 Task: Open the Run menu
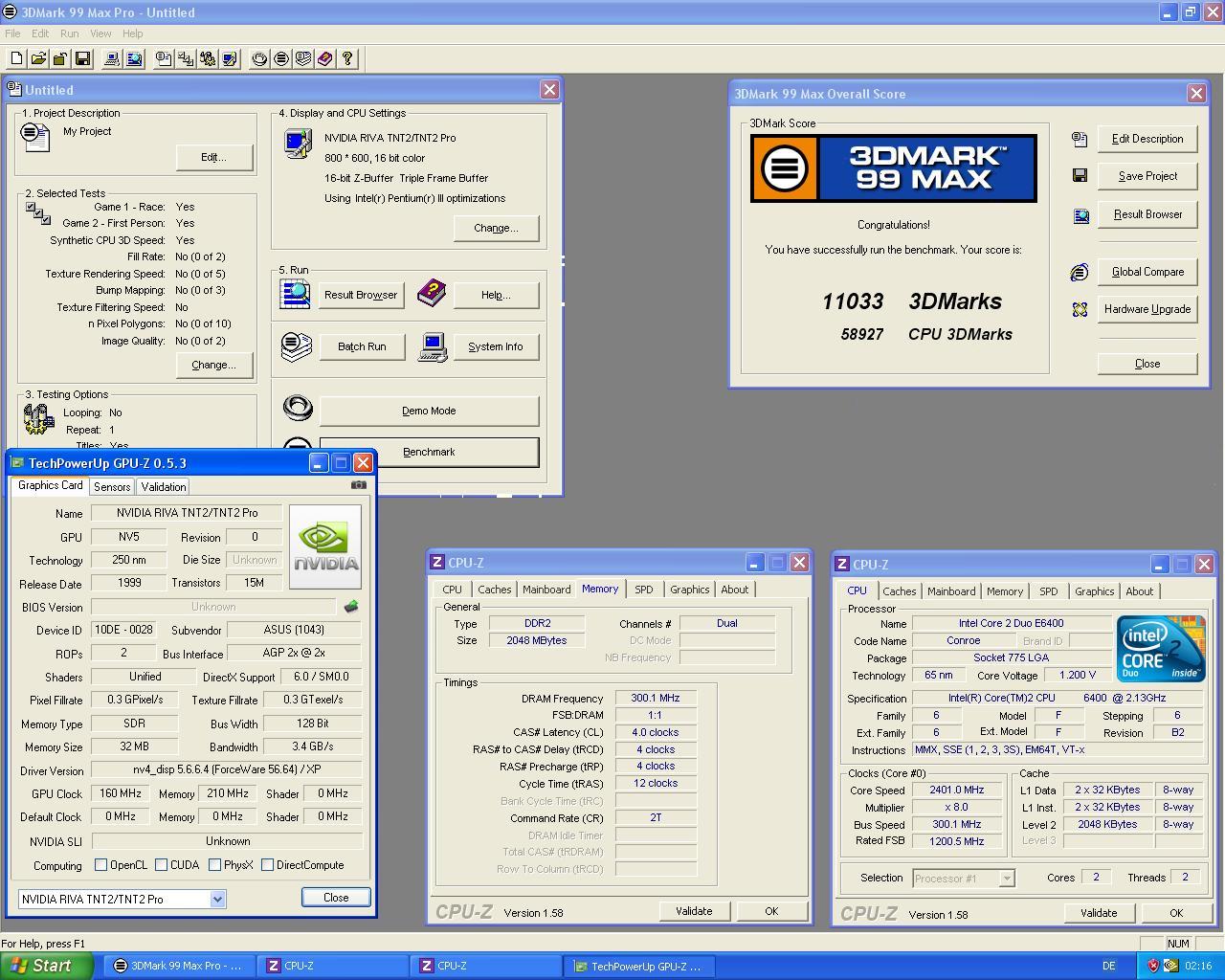tap(70, 33)
